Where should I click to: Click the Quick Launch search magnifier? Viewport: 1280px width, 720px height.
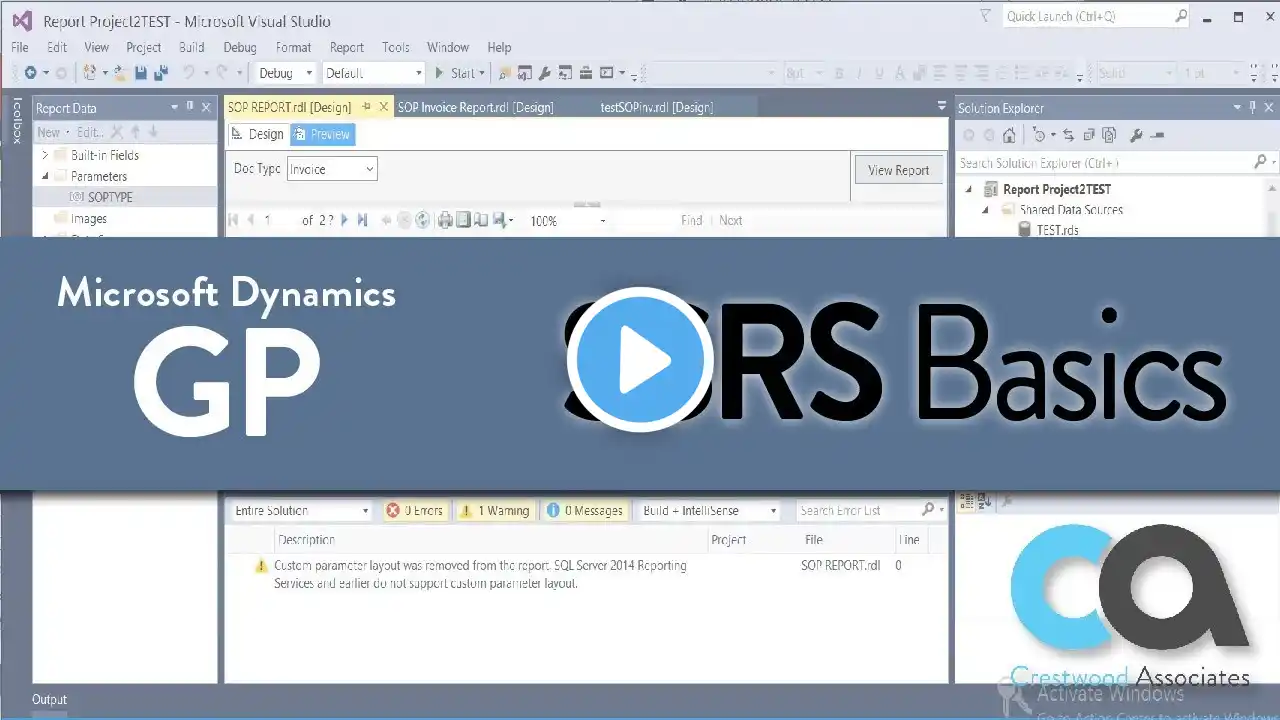click(x=1181, y=16)
